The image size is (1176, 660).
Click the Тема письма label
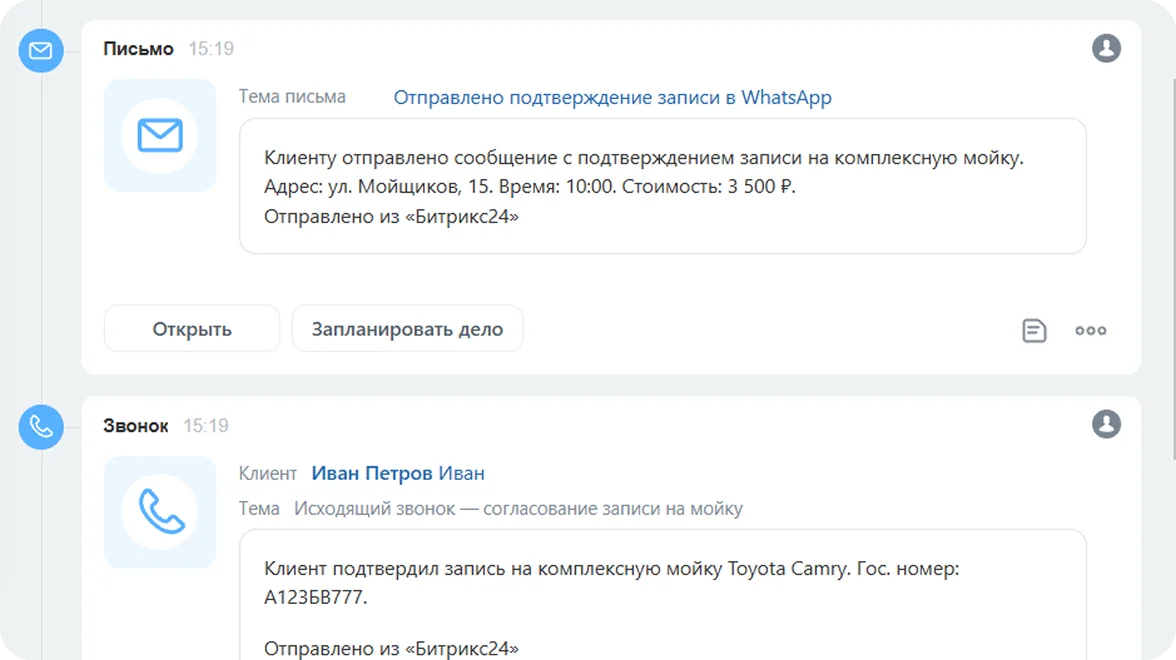coord(292,97)
